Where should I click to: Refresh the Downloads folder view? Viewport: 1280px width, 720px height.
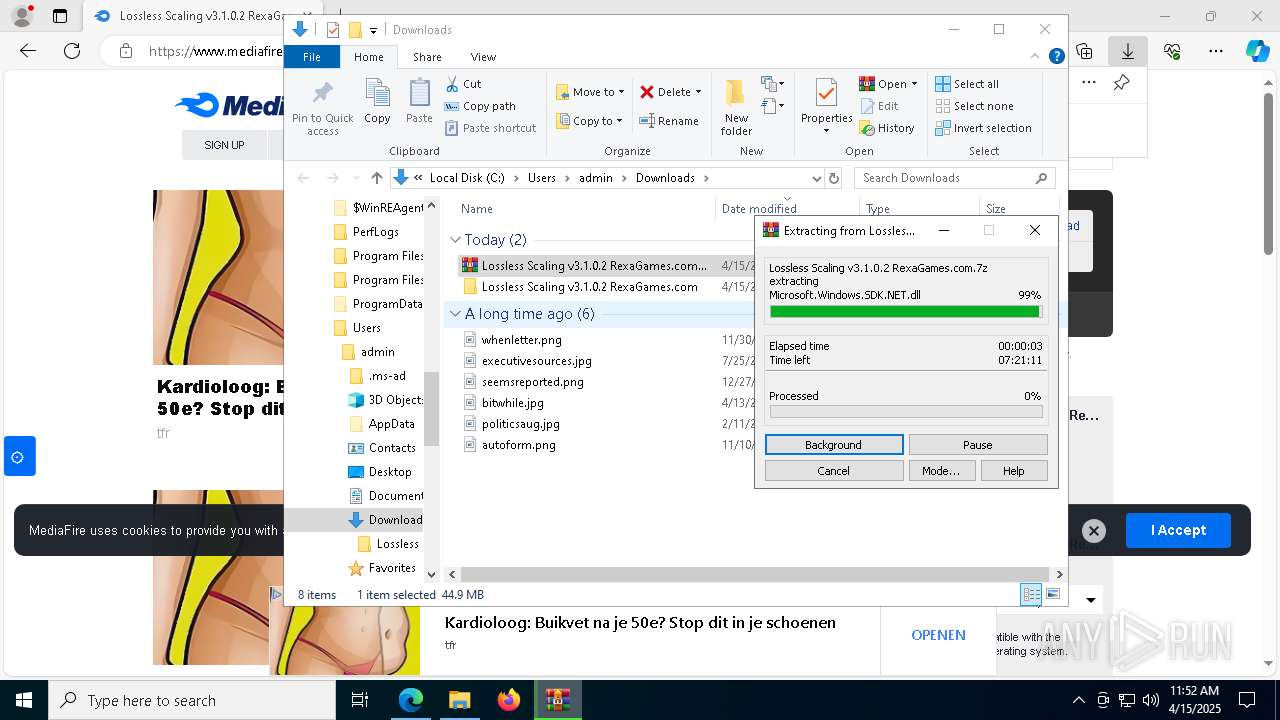[834, 178]
